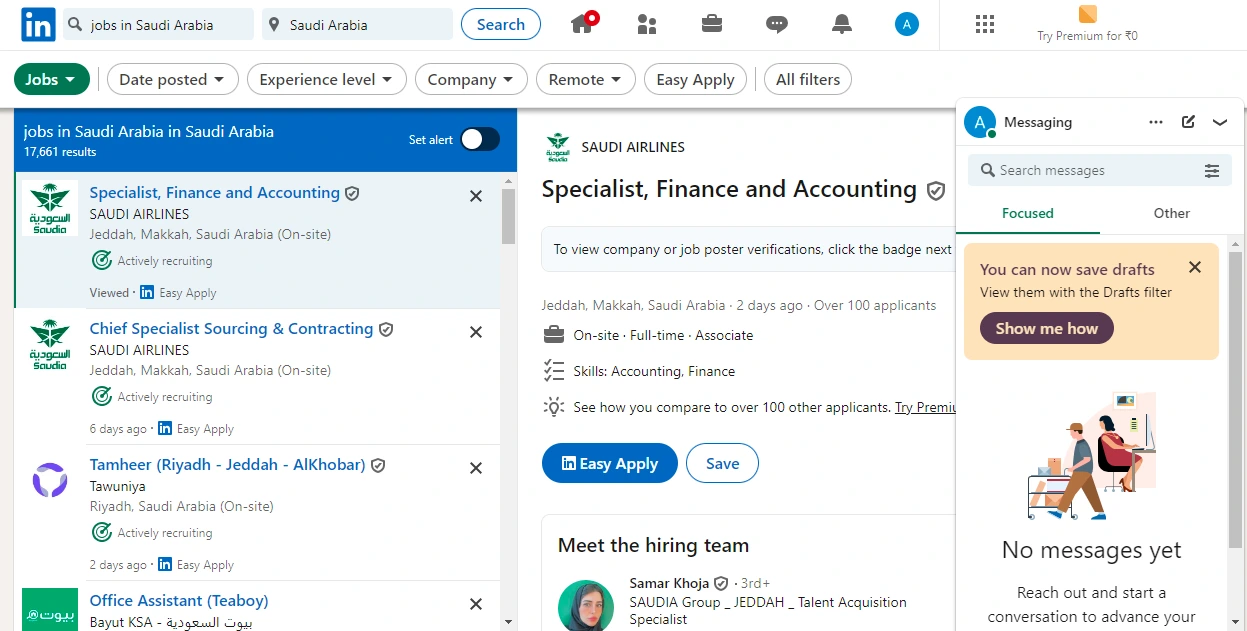Open the Work apps grid icon

pos(985,24)
